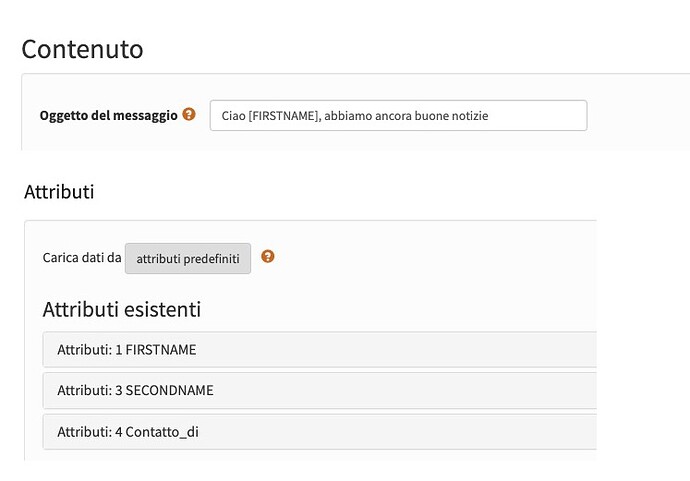Focus the message subject input field
This screenshot has height=481, width=690.
398,116
